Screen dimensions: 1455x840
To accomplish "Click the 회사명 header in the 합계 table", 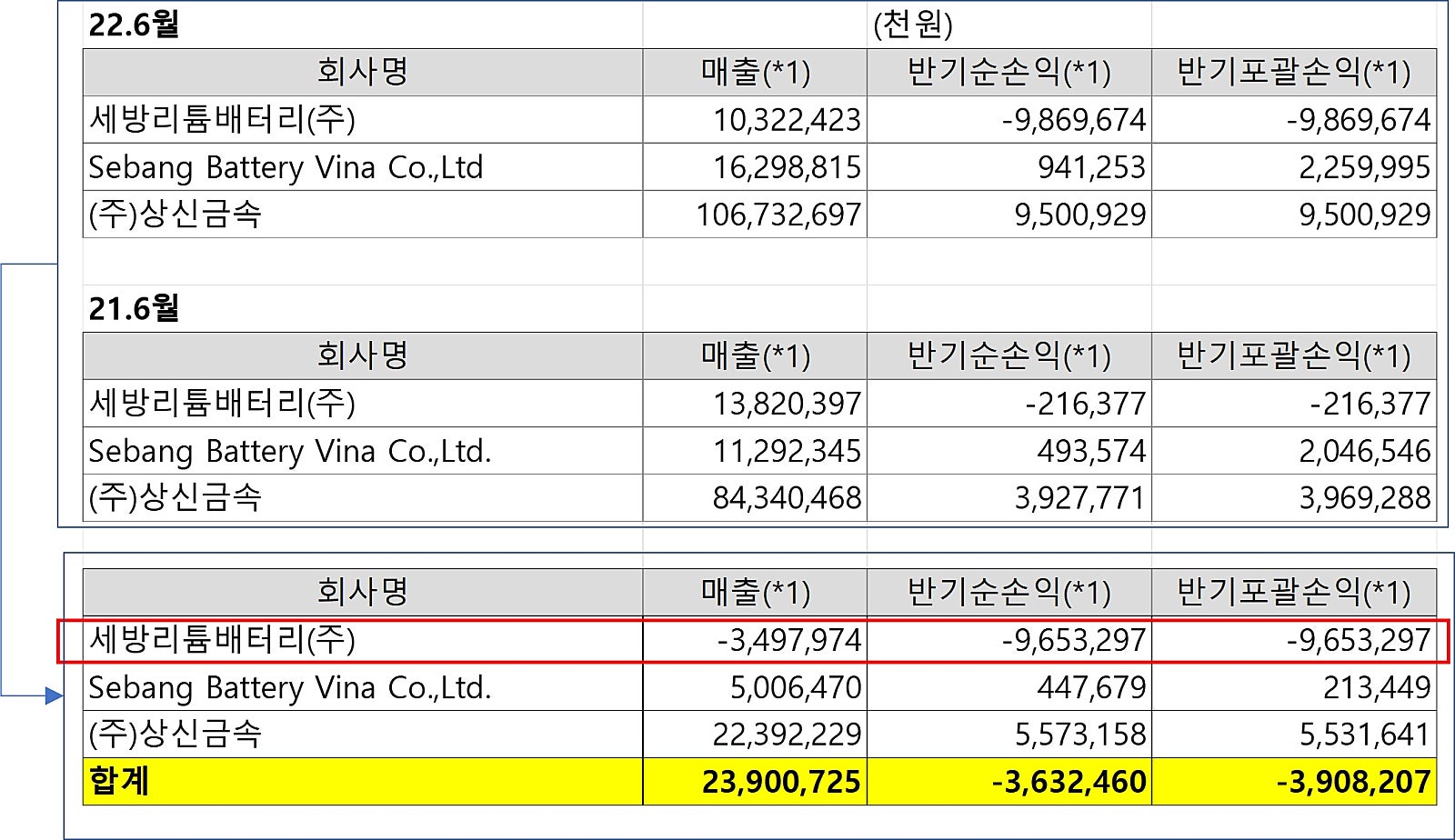I will (x=363, y=593).
